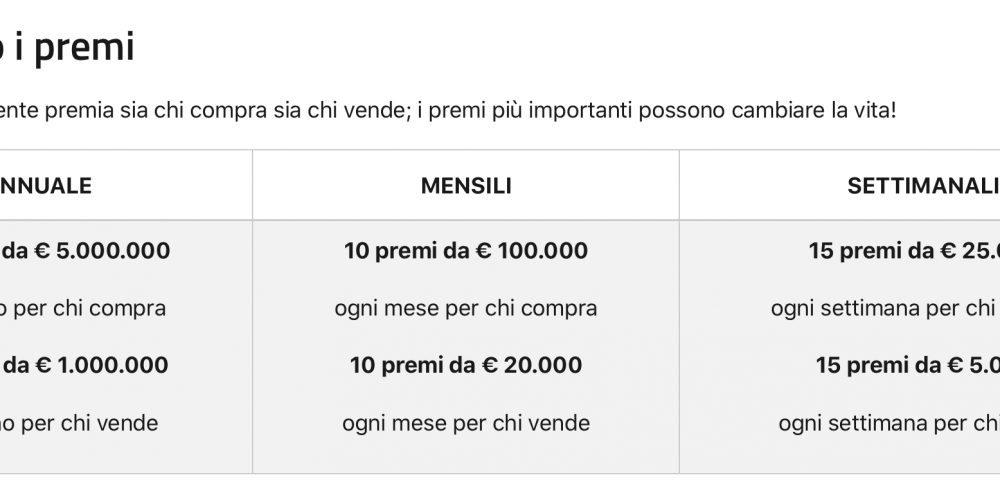1000x500 pixels.
Task: Select the '10 premi da € 20.000' text
Action: [x=466, y=365]
